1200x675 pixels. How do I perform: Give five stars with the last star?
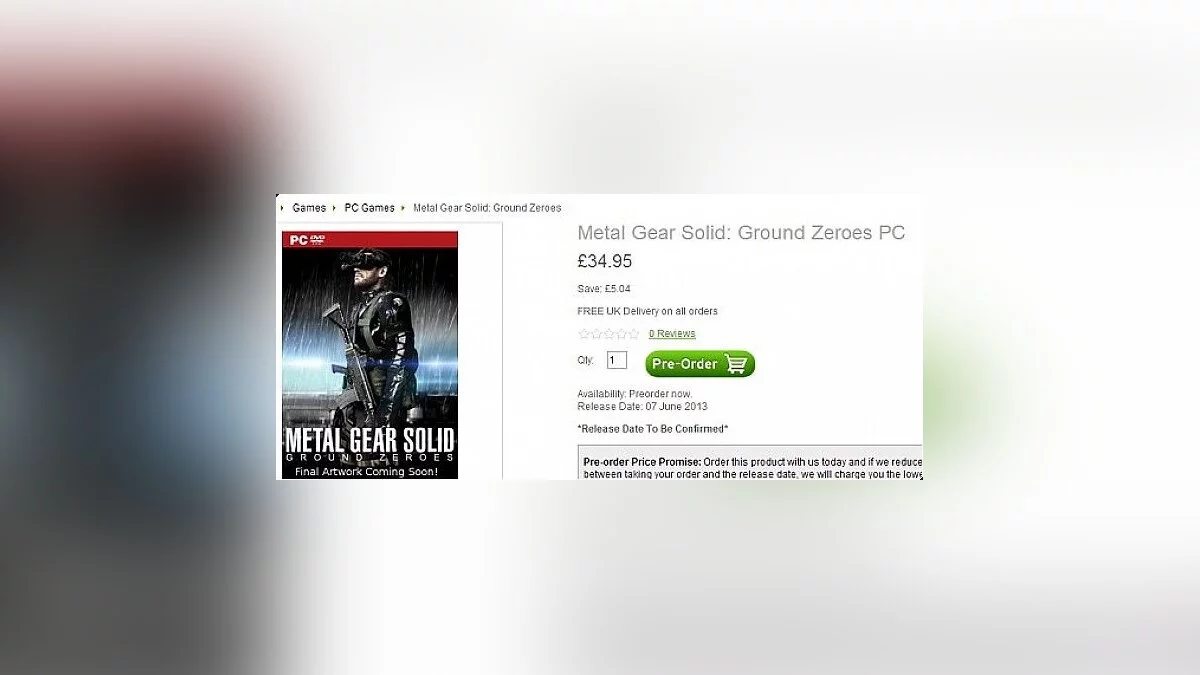[x=633, y=334]
